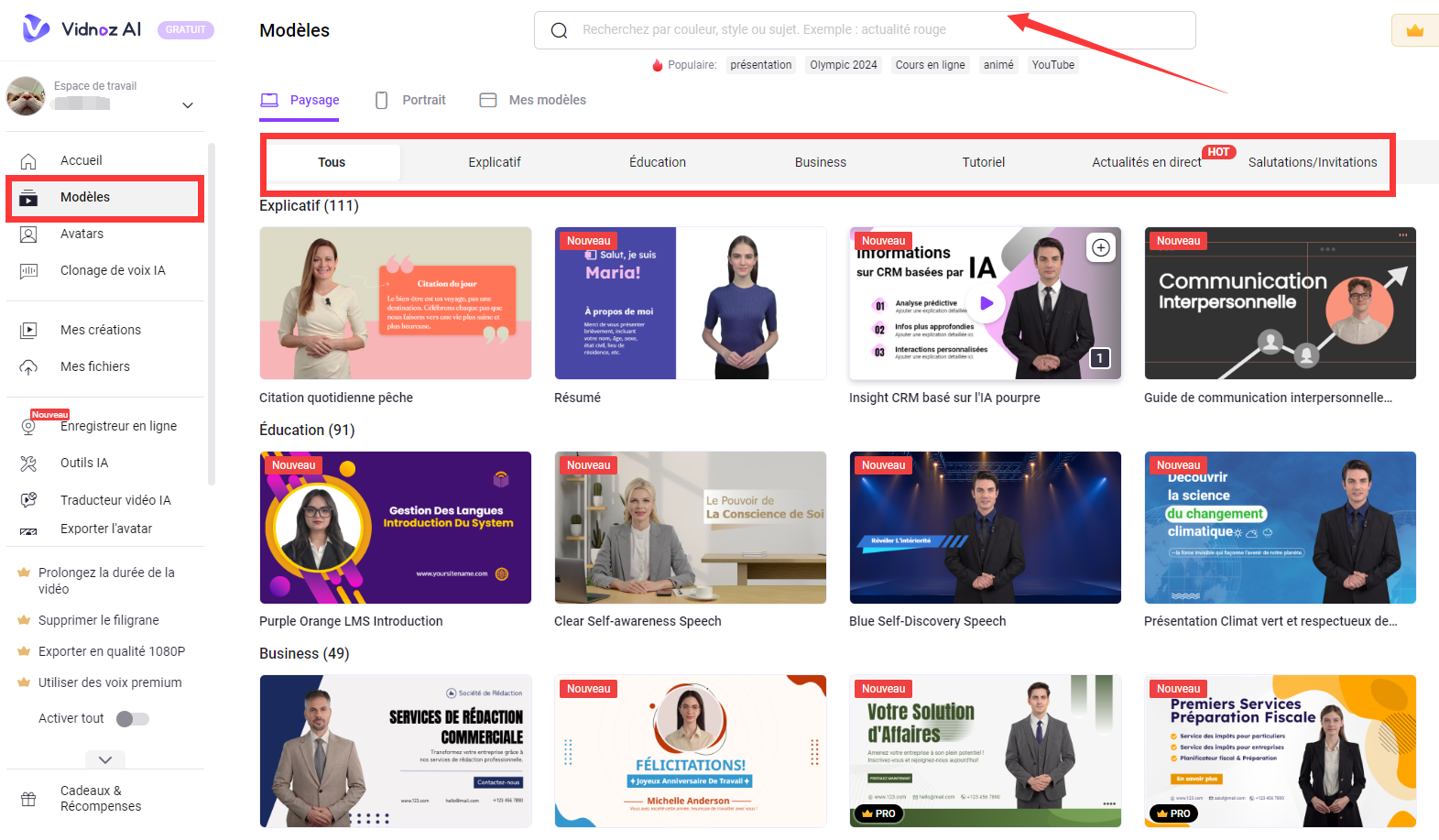Image resolution: width=1439 pixels, height=840 pixels.
Task: Click the PRO badge on Préparation Fiscale template
Action: (x=1174, y=813)
